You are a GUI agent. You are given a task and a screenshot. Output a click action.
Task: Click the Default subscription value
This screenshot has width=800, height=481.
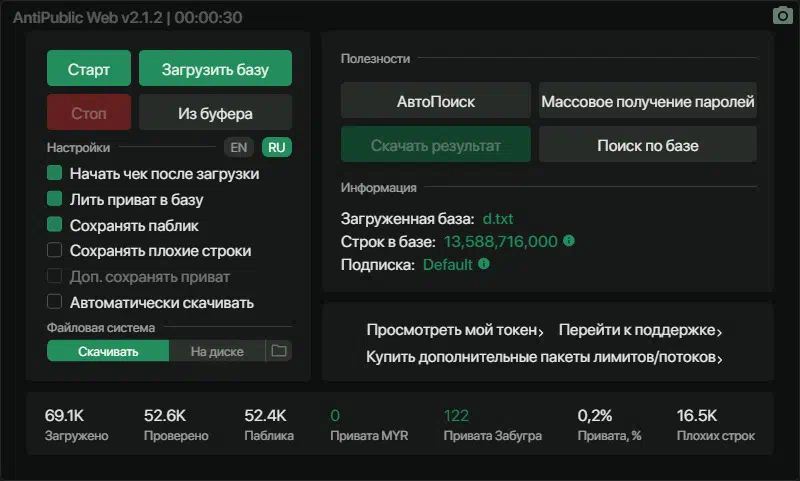(447, 265)
